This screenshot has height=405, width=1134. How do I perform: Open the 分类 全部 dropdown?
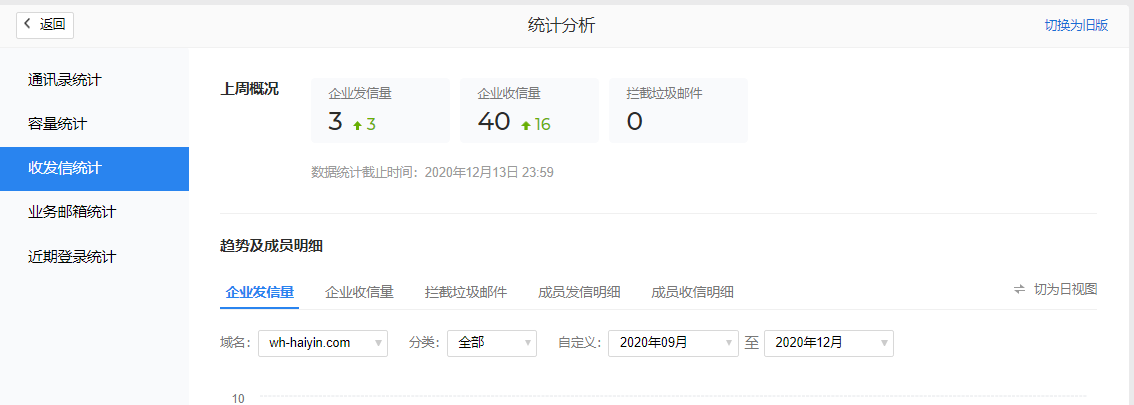coord(491,343)
